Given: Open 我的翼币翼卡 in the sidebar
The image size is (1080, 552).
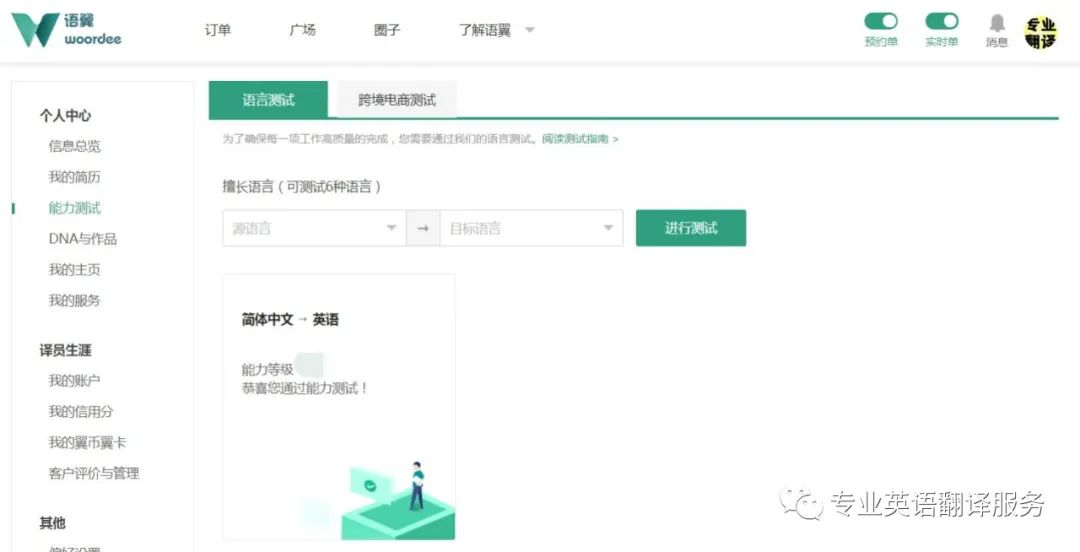Looking at the screenshot, I should [x=87, y=442].
